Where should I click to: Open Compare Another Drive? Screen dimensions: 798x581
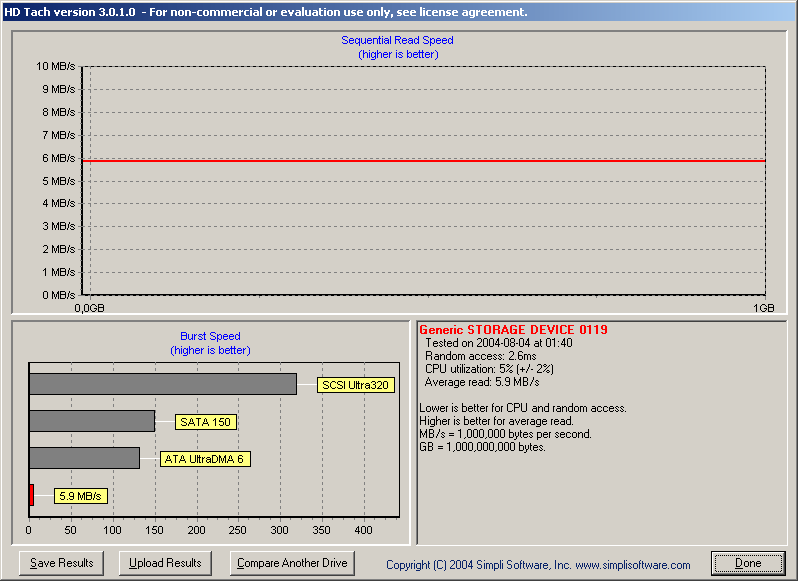[x=292, y=563]
